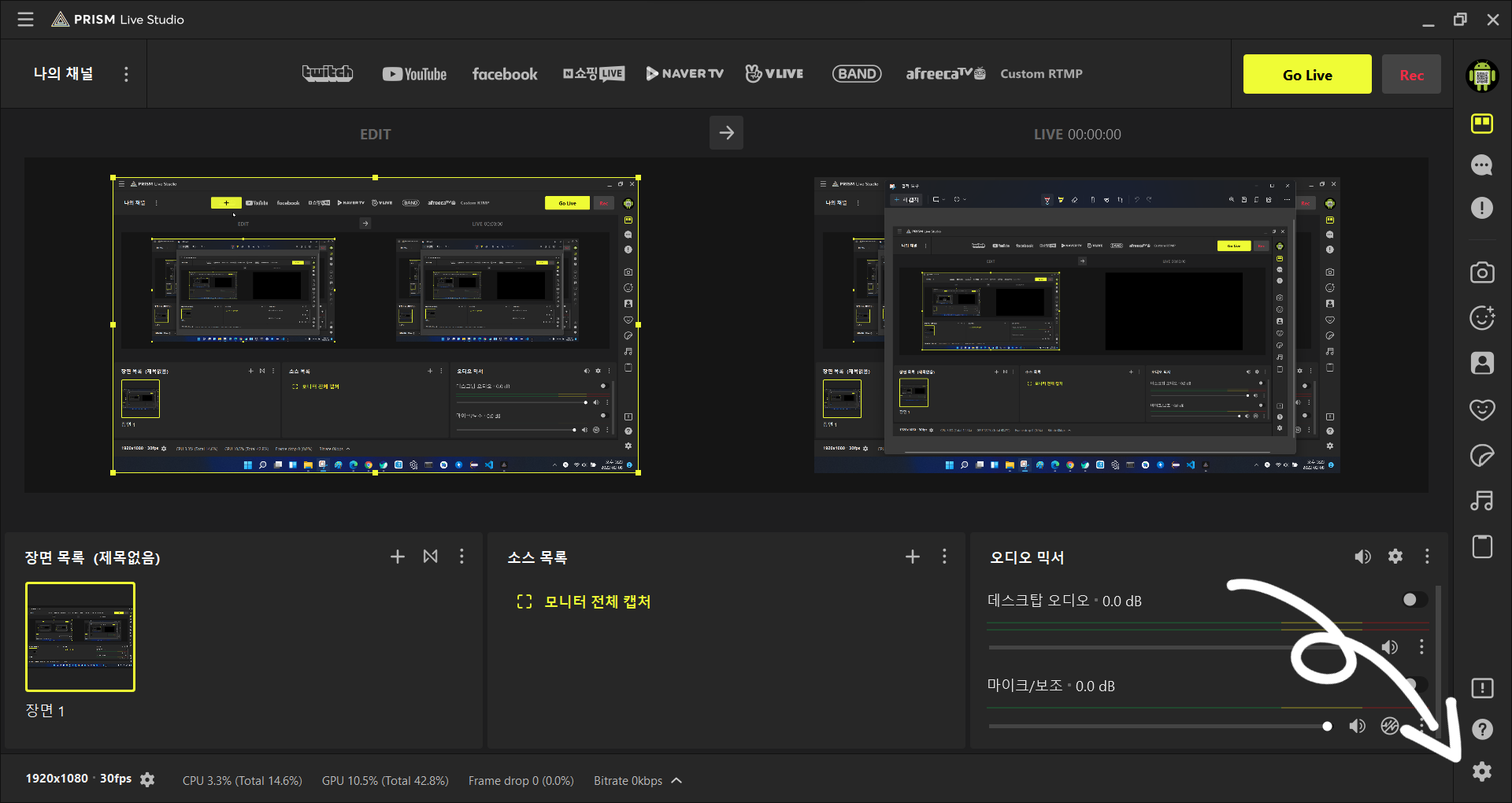Open beauty effects face icon

1482,317
